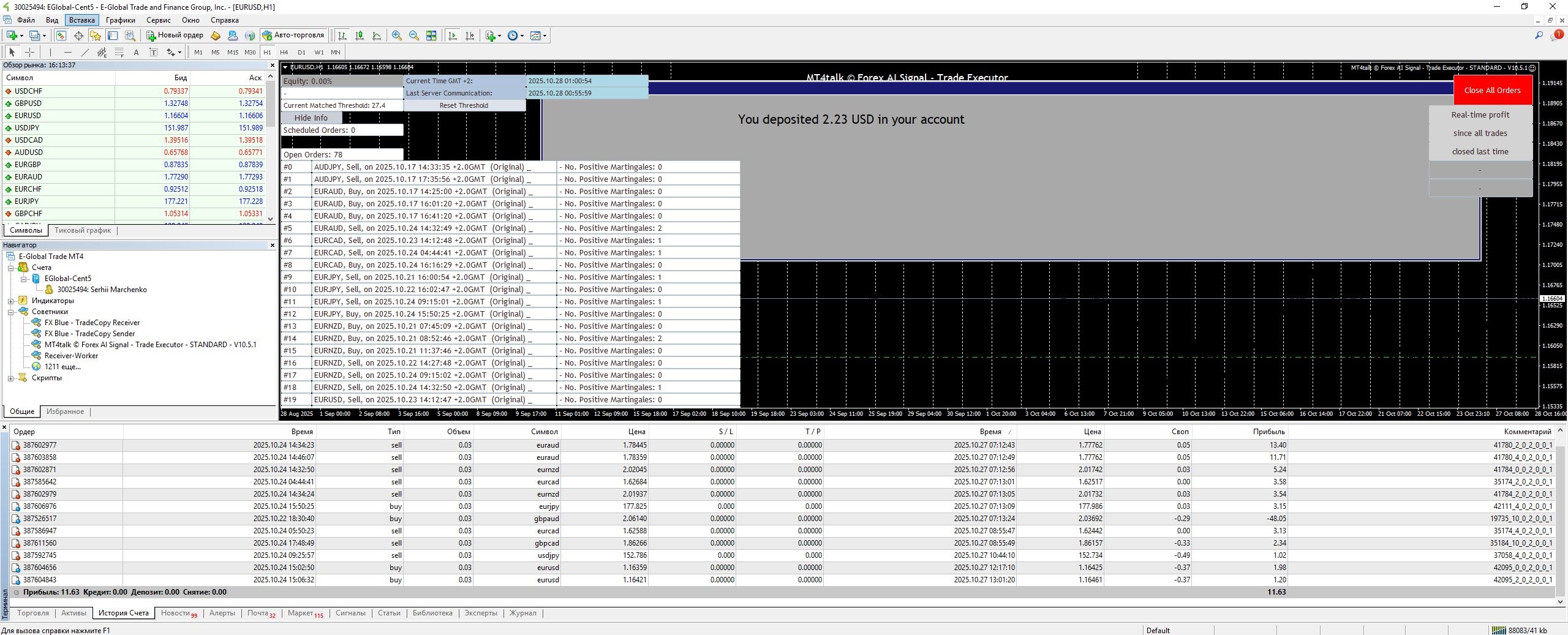1568x635 pixels.
Task: Toggle the Chart Shift toolbar button
Action: pos(470,36)
